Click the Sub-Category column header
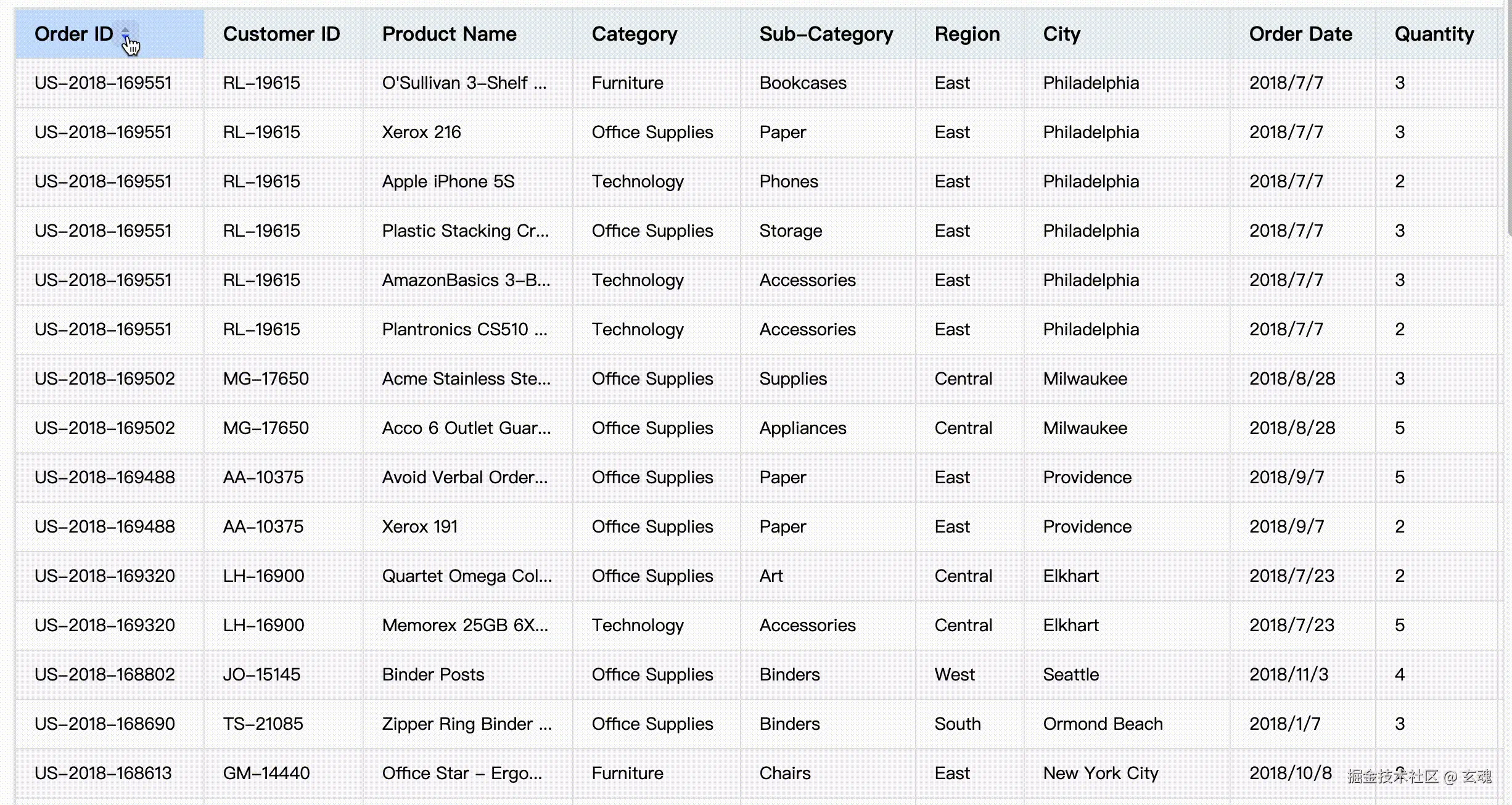 826,34
